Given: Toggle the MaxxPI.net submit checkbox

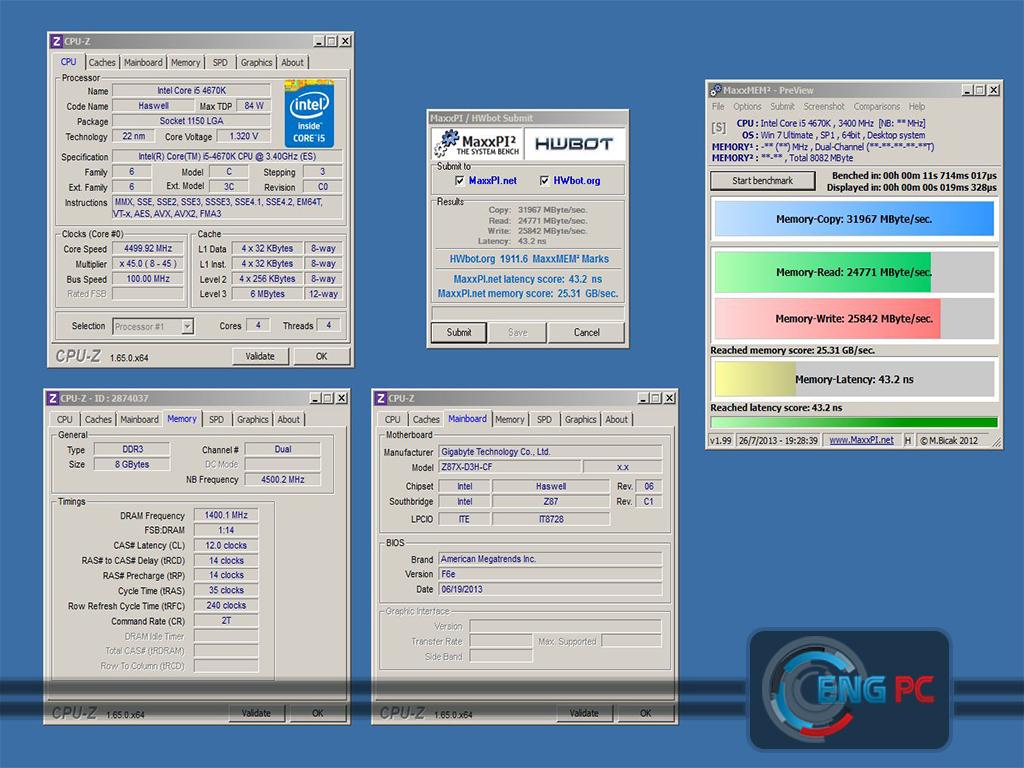Looking at the screenshot, I should click(x=459, y=181).
